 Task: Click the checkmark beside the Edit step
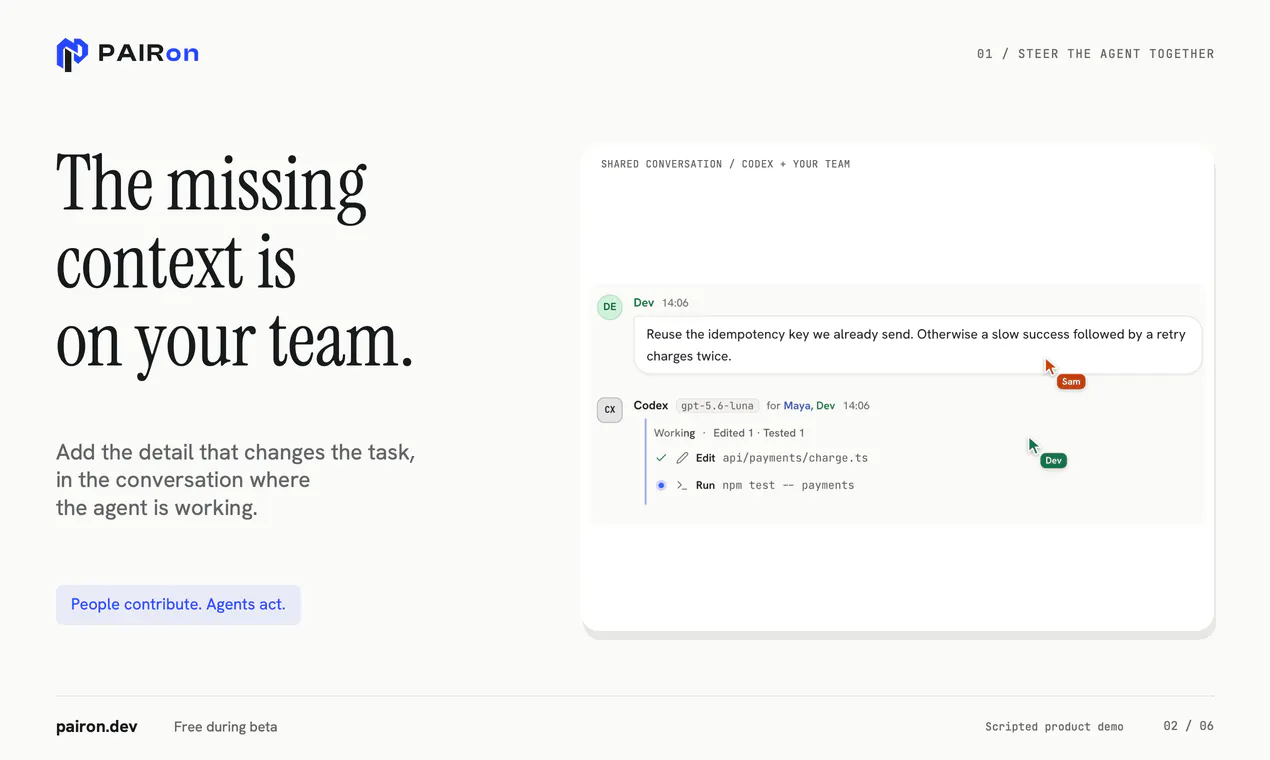pos(661,458)
